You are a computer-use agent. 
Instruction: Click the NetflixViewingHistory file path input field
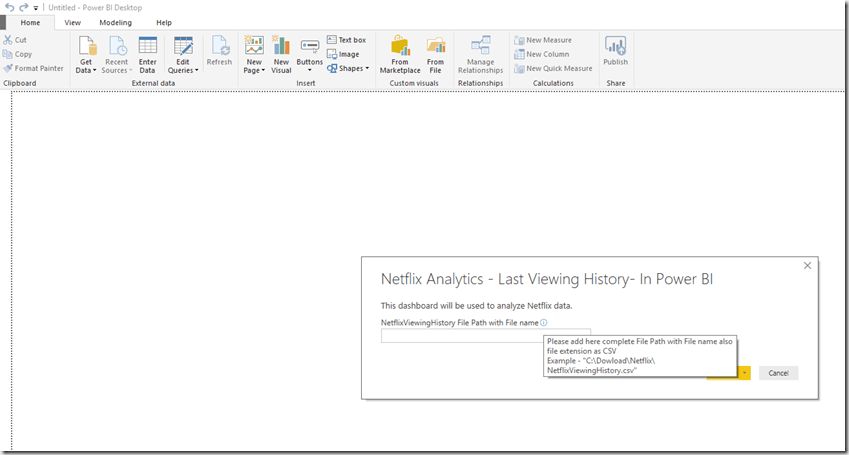tap(462, 336)
